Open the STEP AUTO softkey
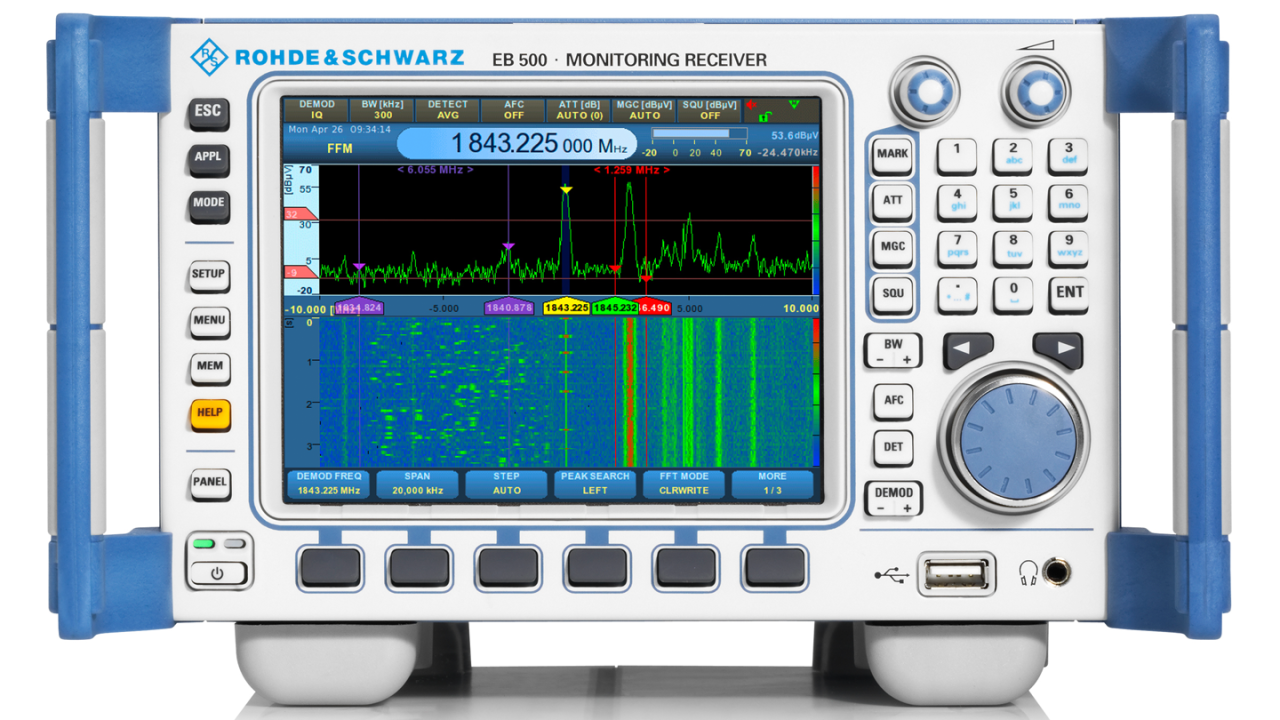 click(507, 484)
